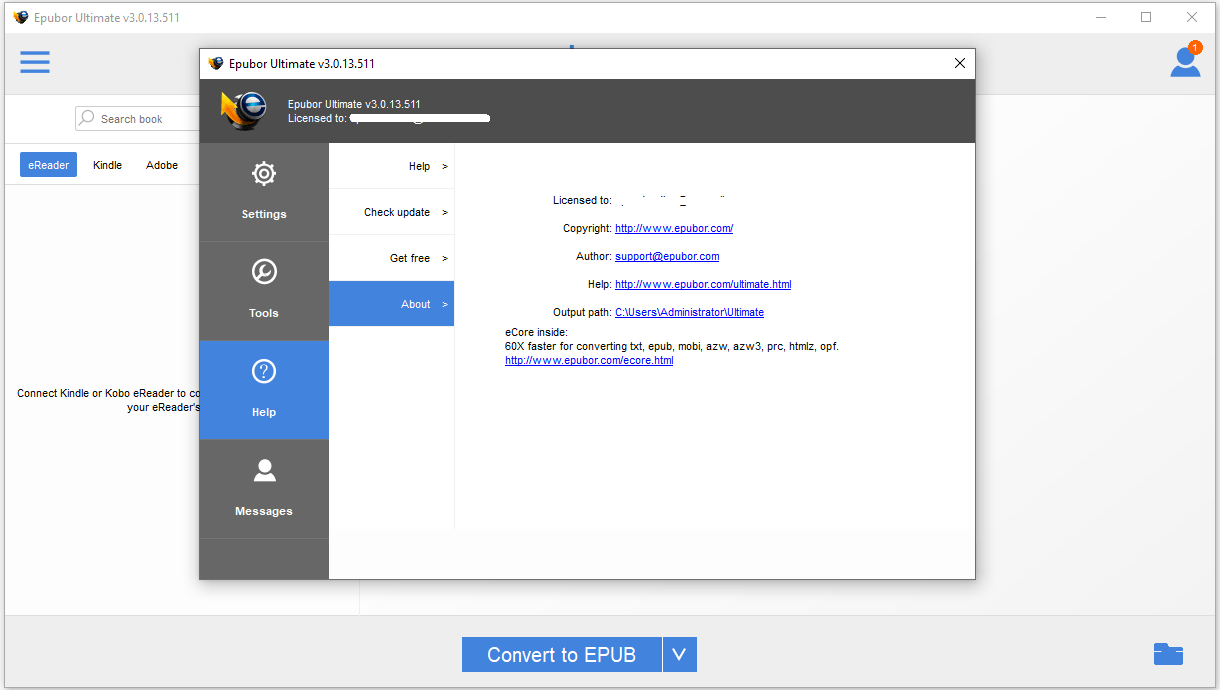Click the Settings gear icon in sidebar
Image resolution: width=1220 pixels, height=690 pixels.
click(264, 174)
